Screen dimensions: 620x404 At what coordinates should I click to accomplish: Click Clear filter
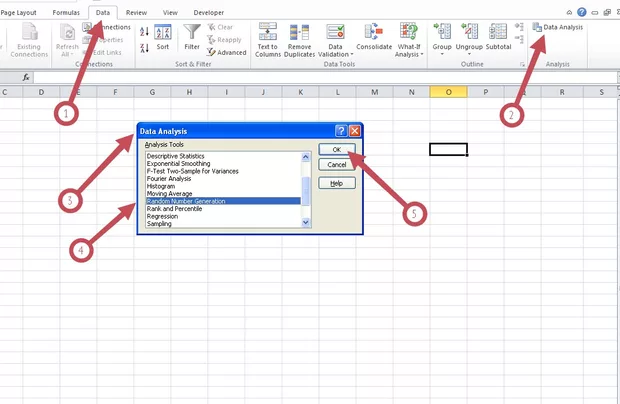[221, 27]
